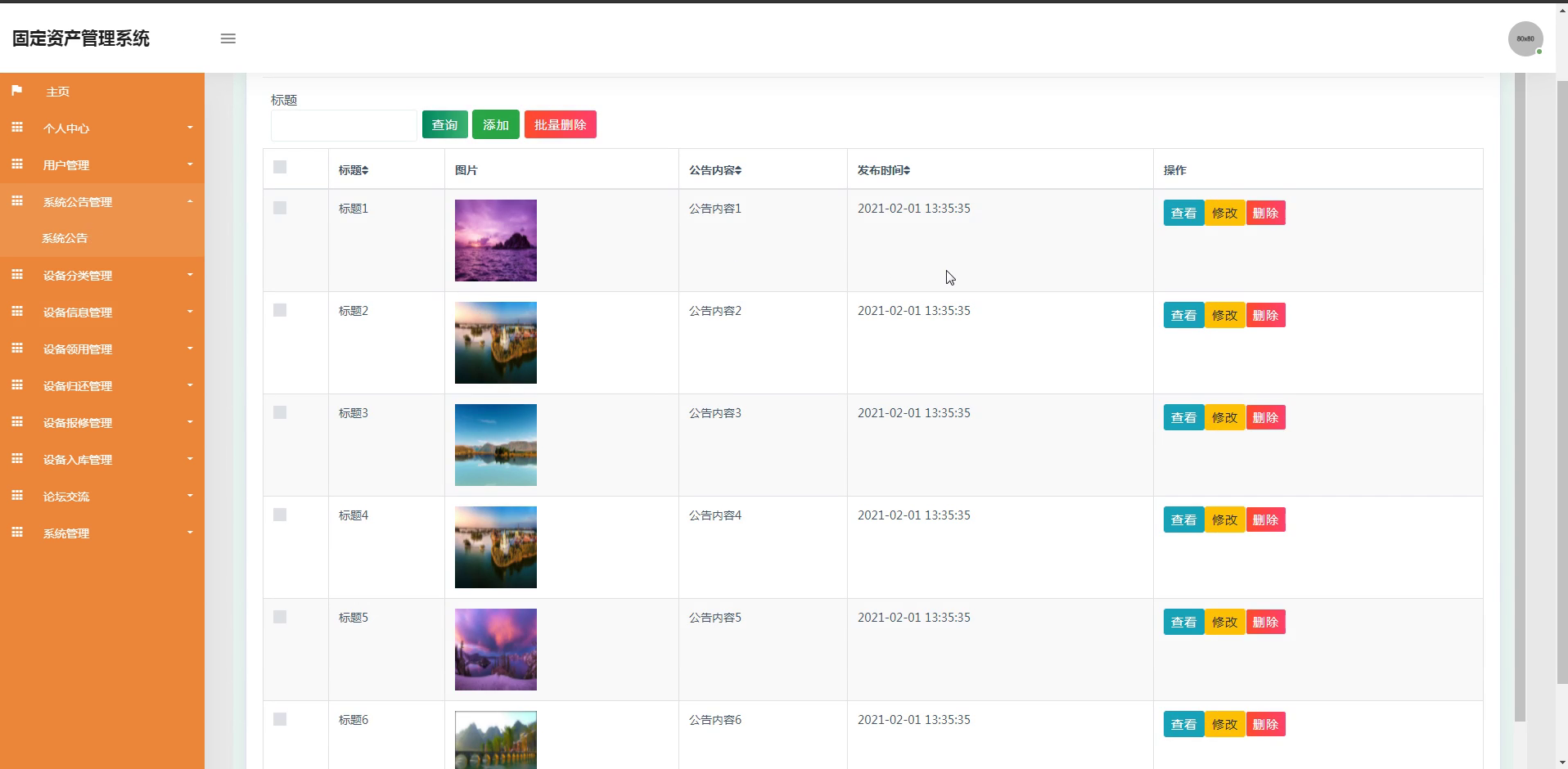Screen dimensions: 1568x769
Task: Click the grid icon beside 设备分类管理
Action: [17, 275]
